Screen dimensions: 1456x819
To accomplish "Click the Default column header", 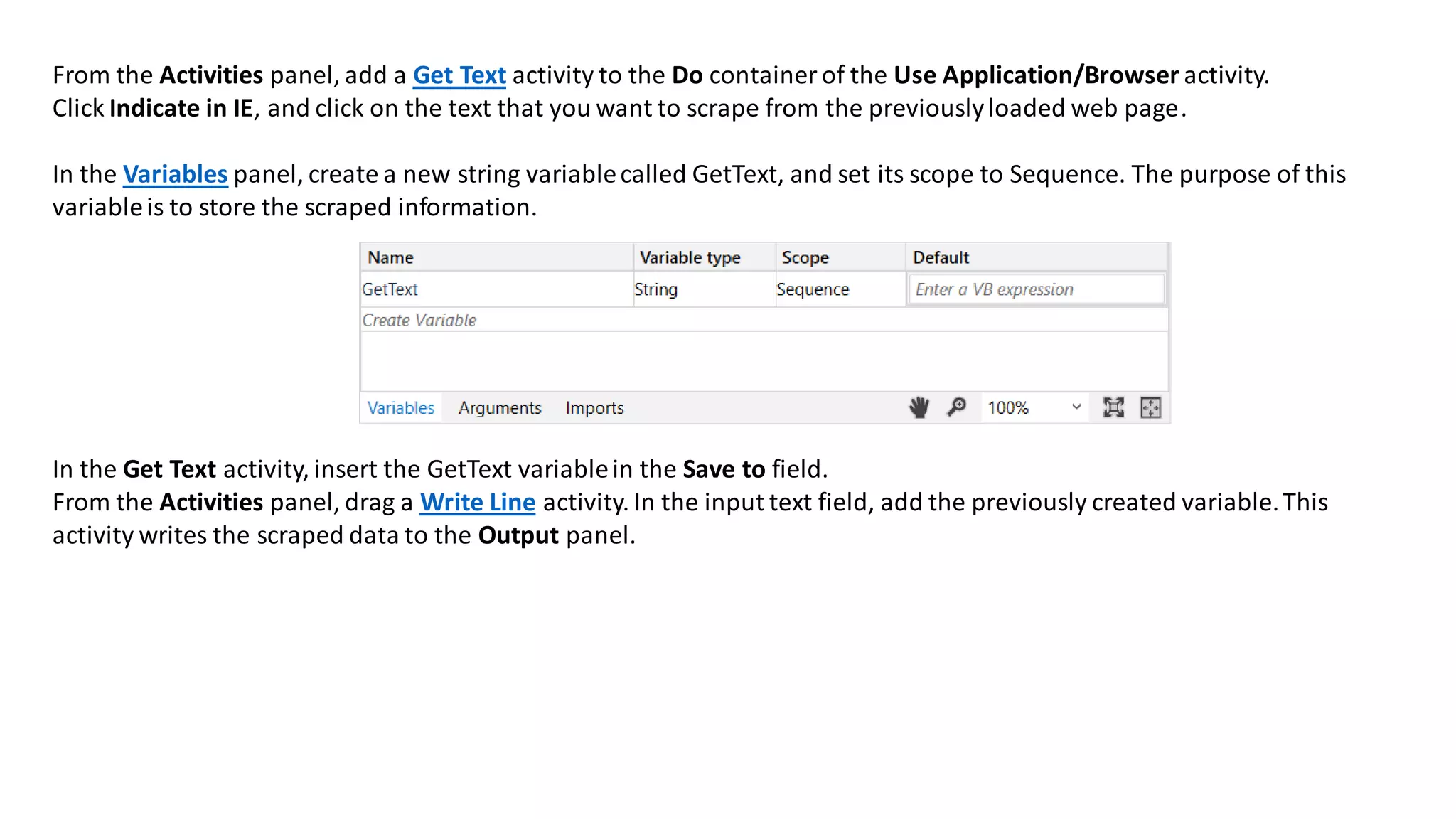I will (941, 257).
